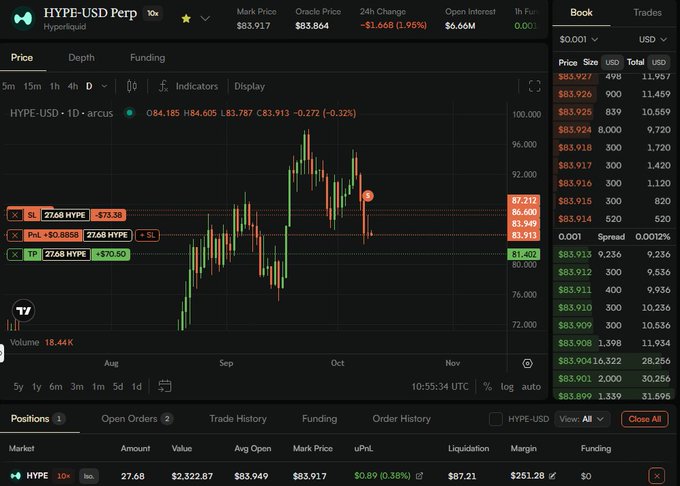This screenshot has height=486, width=680.
Task: Cancel the TP order line X
Action: point(15,254)
